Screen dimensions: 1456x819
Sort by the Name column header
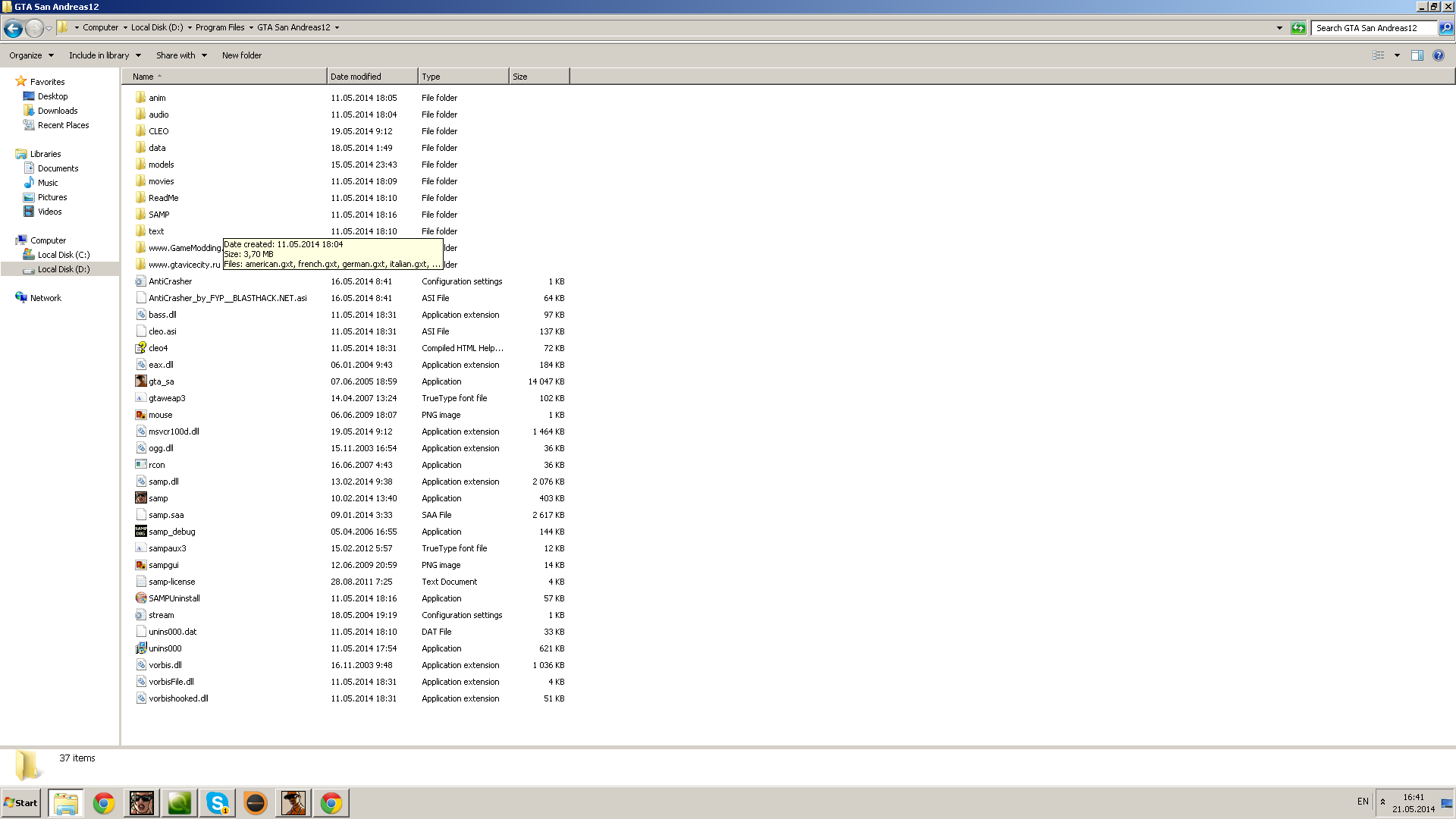[224, 77]
